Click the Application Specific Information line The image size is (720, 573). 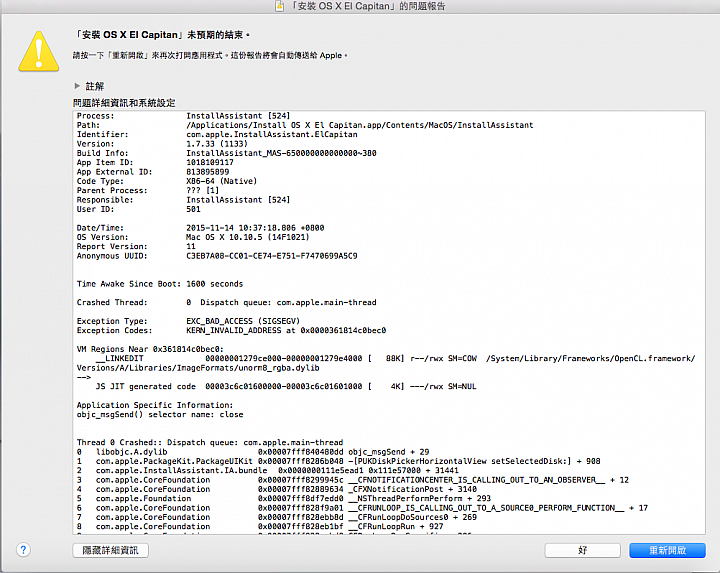click(x=155, y=405)
